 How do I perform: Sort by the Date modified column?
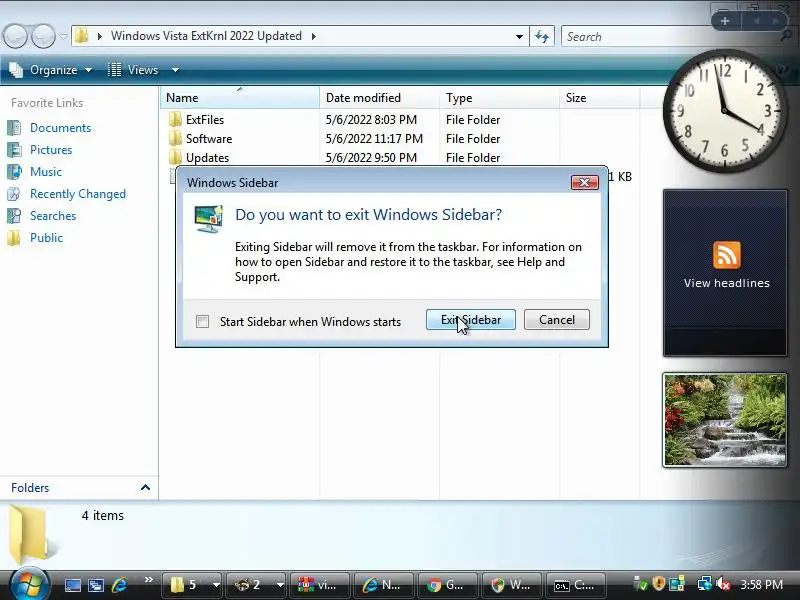[379, 97]
